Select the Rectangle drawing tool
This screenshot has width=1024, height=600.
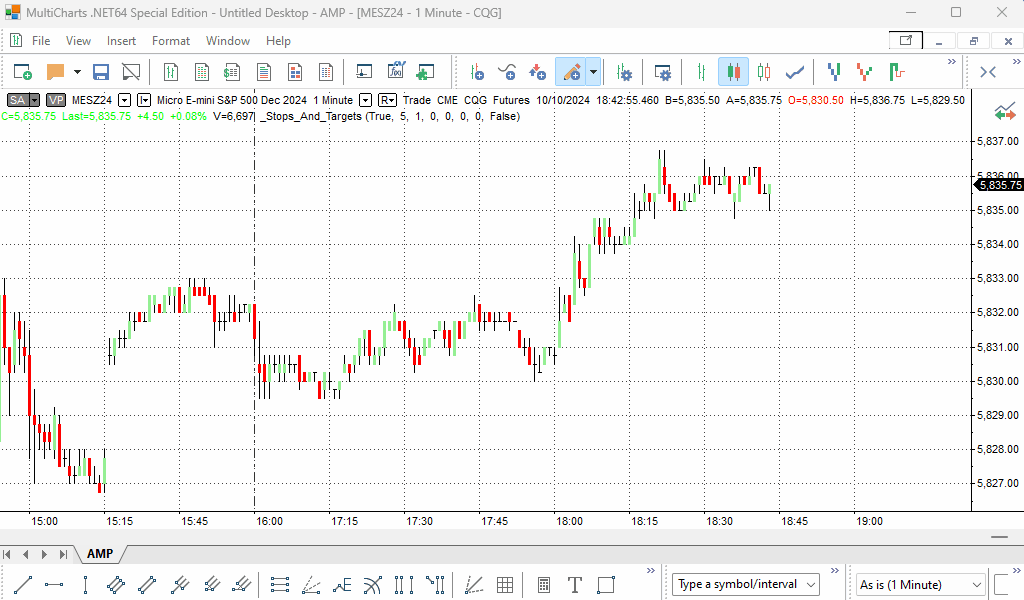[606, 585]
